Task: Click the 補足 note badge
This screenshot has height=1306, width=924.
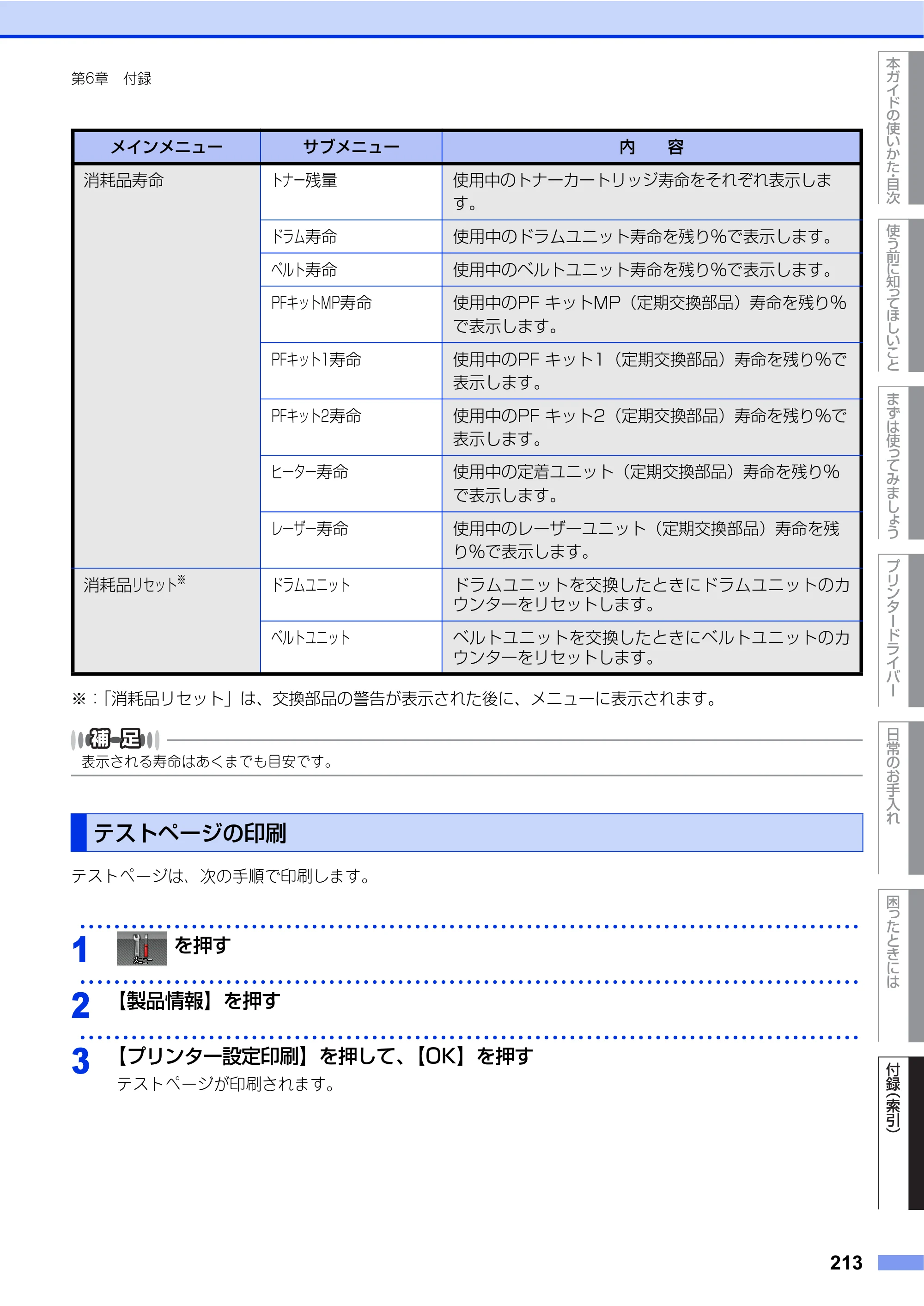Action: click(115, 738)
